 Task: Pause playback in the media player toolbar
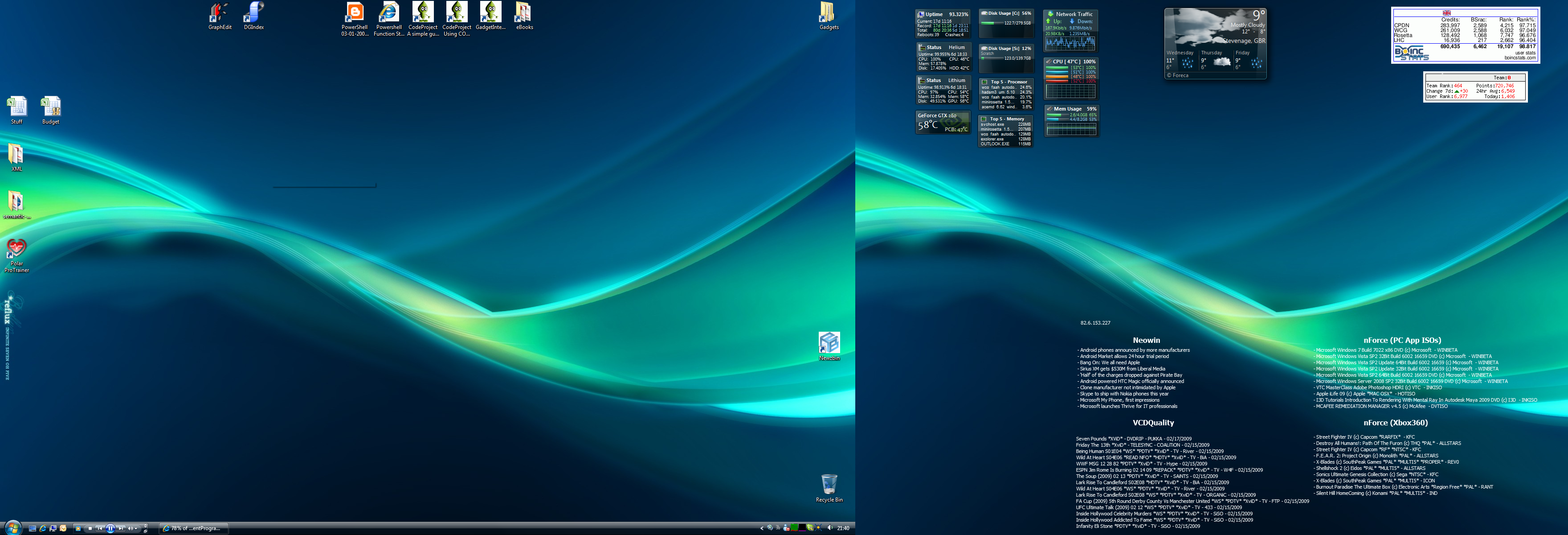pos(110,528)
